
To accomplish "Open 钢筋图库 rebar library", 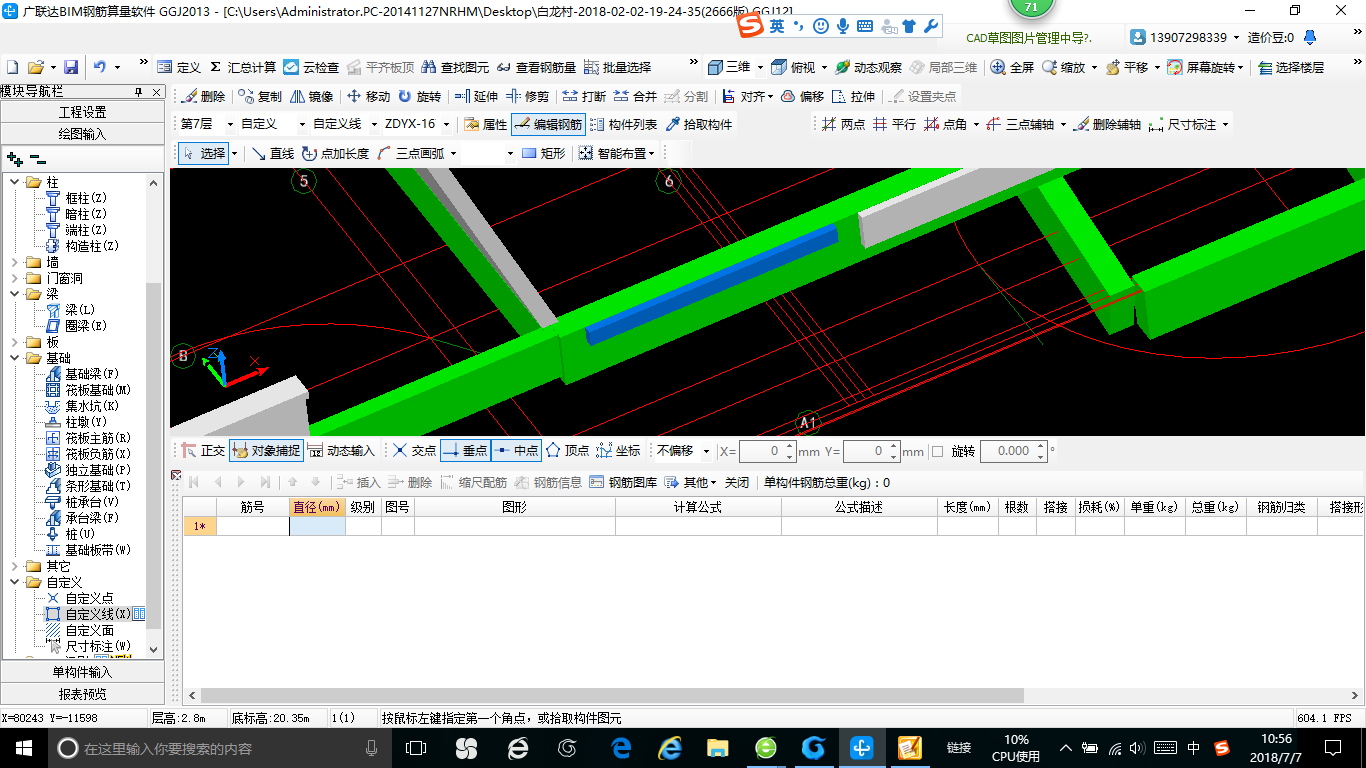I will [623, 482].
